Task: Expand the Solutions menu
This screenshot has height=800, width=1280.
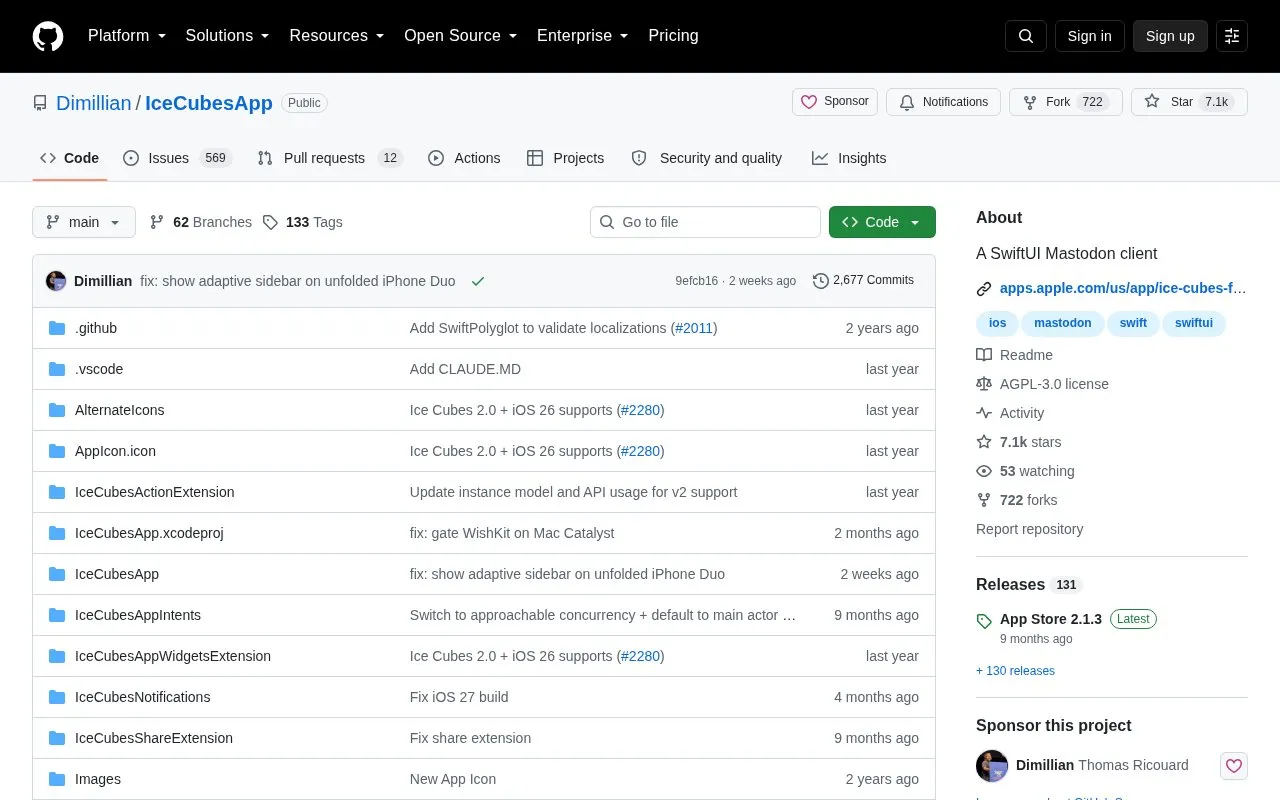Action: (x=227, y=36)
